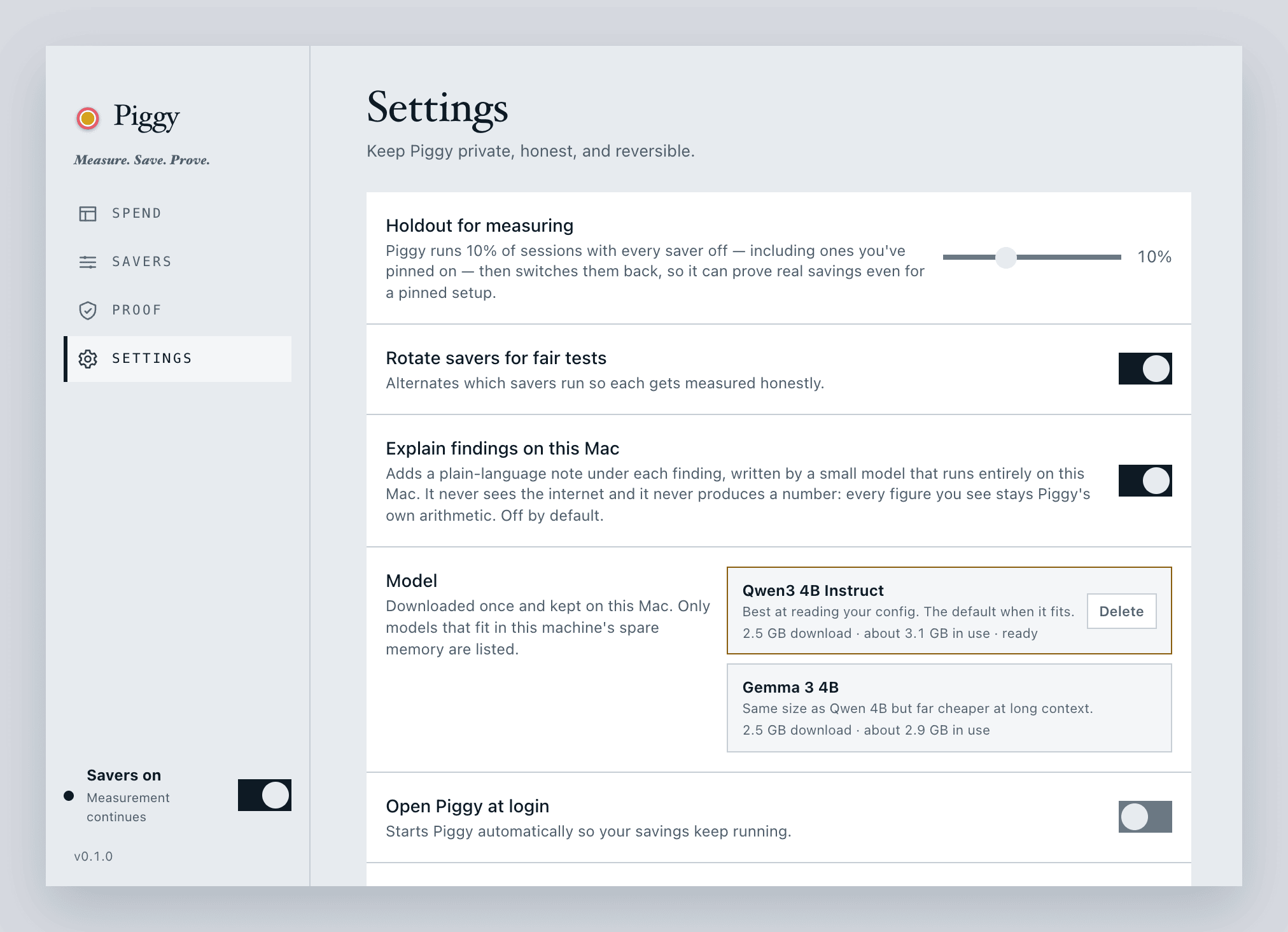Toggle Rotate savers for fair tests
The width and height of the screenshot is (1288, 932).
point(1145,369)
